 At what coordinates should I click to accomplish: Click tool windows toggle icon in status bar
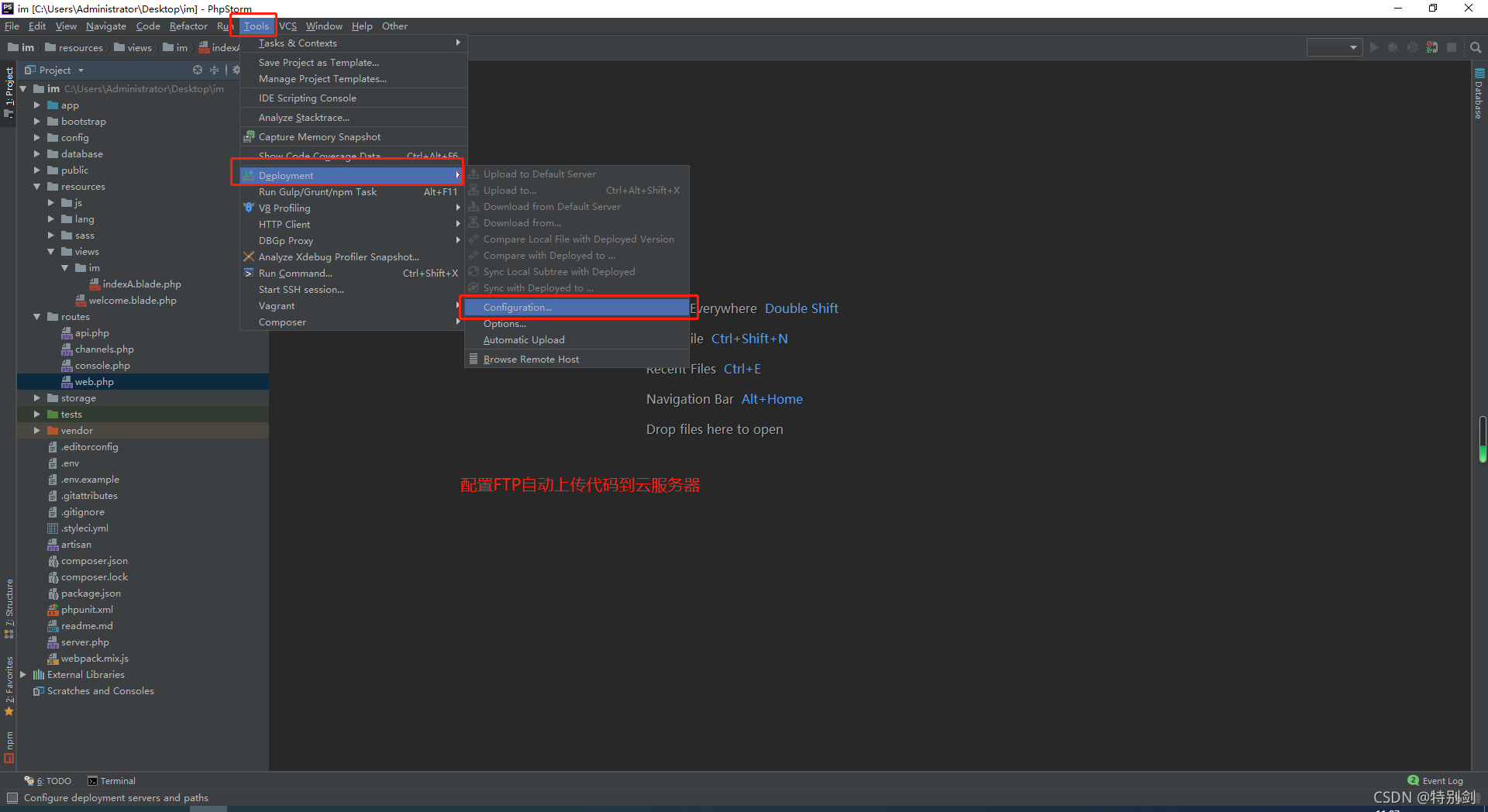tap(12, 798)
